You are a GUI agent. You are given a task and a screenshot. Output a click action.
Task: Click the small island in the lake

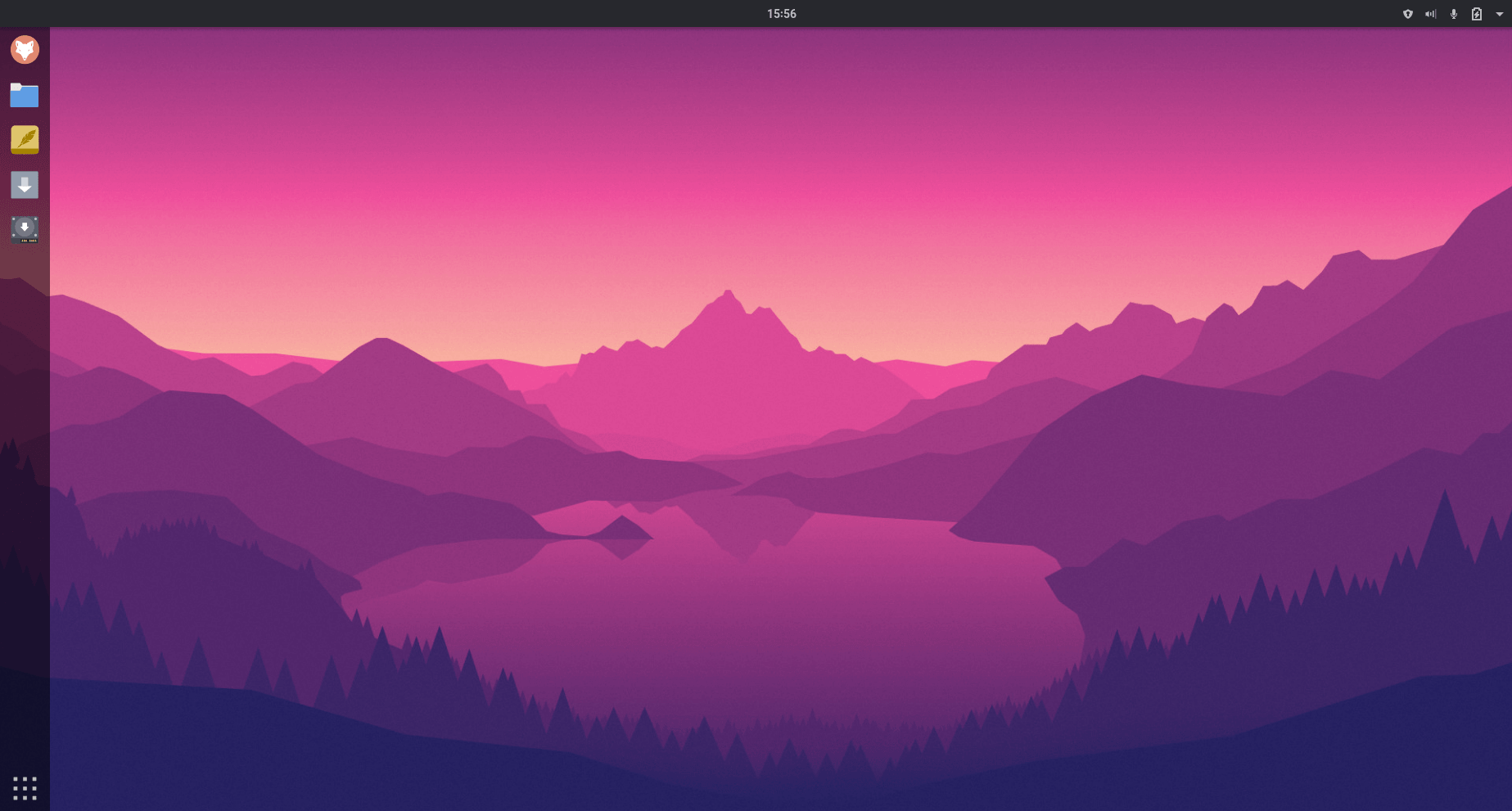click(x=622, y=529)
